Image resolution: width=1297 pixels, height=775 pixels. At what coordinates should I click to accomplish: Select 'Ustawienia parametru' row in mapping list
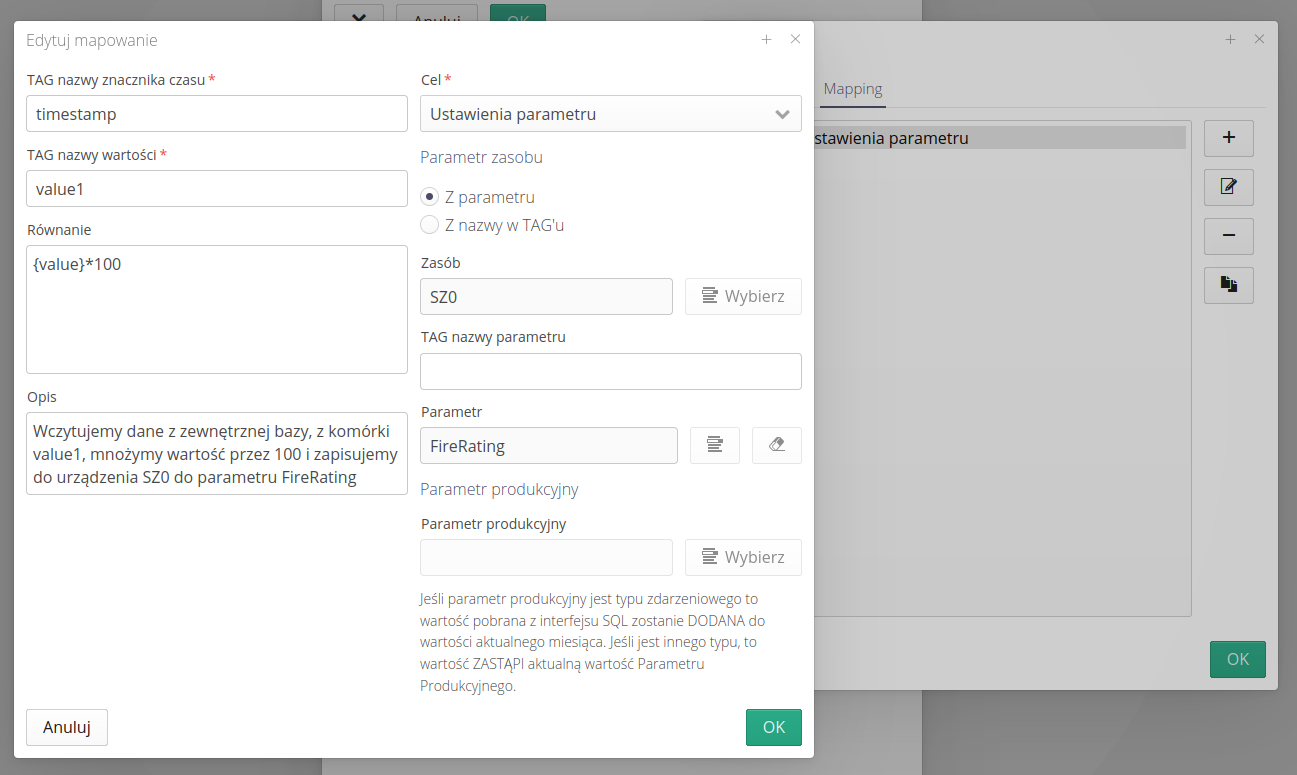coord(1000,138)
